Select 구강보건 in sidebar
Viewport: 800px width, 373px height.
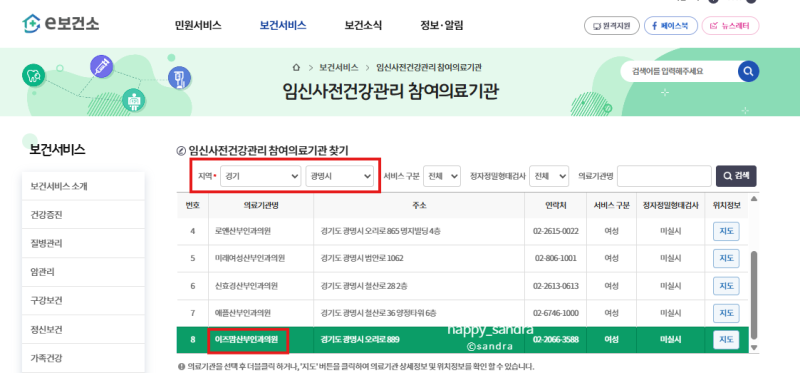84,301
